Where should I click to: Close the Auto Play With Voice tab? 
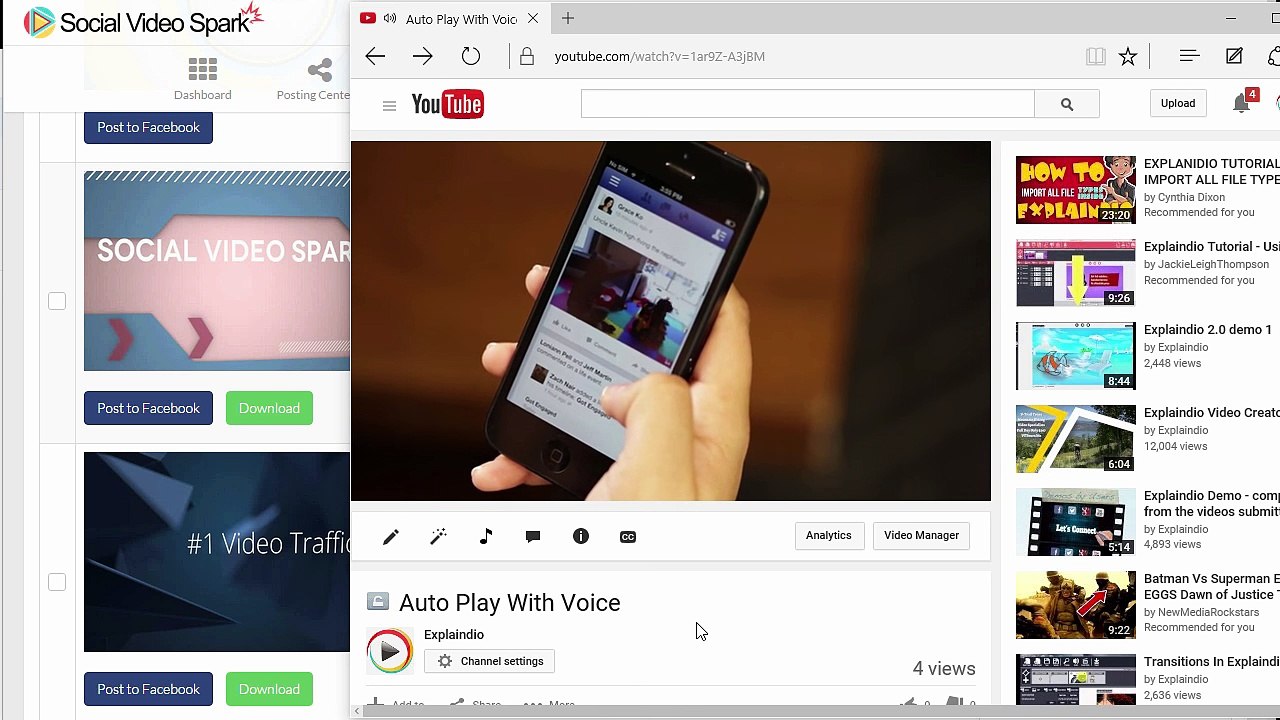[x=533, y=18]
